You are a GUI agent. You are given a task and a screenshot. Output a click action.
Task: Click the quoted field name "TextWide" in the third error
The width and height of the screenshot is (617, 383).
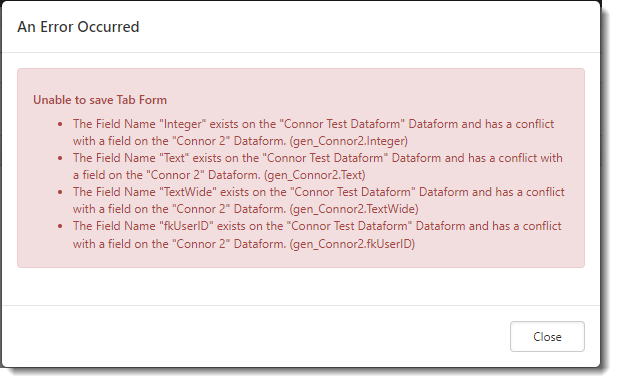pyautogui.click(x=188, y=192)
